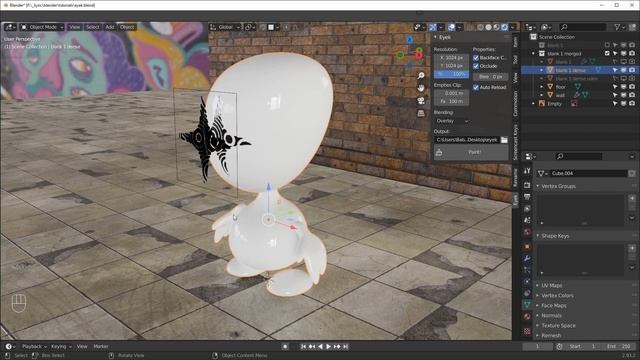Collapse blank 1 merged collection tree

(533, 53)
